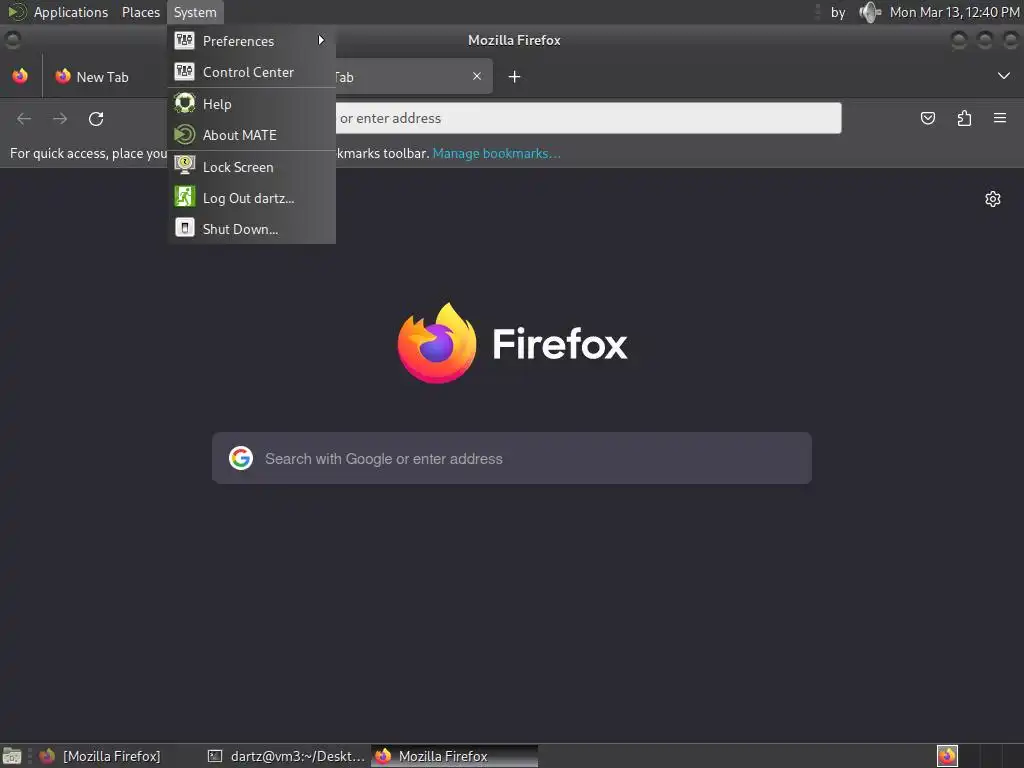Expand the list all tabs chevron
This screenshot has height=768, width=1024.
pyautogui.click(x=1004, y=76)
